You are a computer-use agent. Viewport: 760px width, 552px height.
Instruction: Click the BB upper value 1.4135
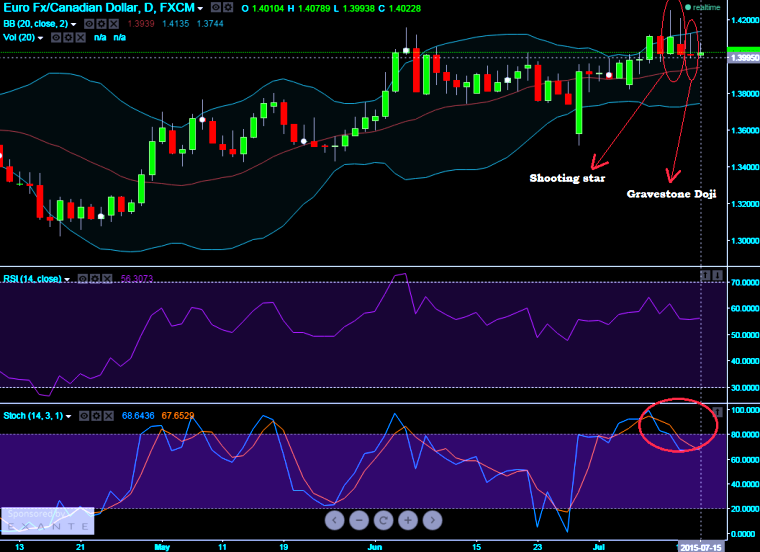point(175,24)
